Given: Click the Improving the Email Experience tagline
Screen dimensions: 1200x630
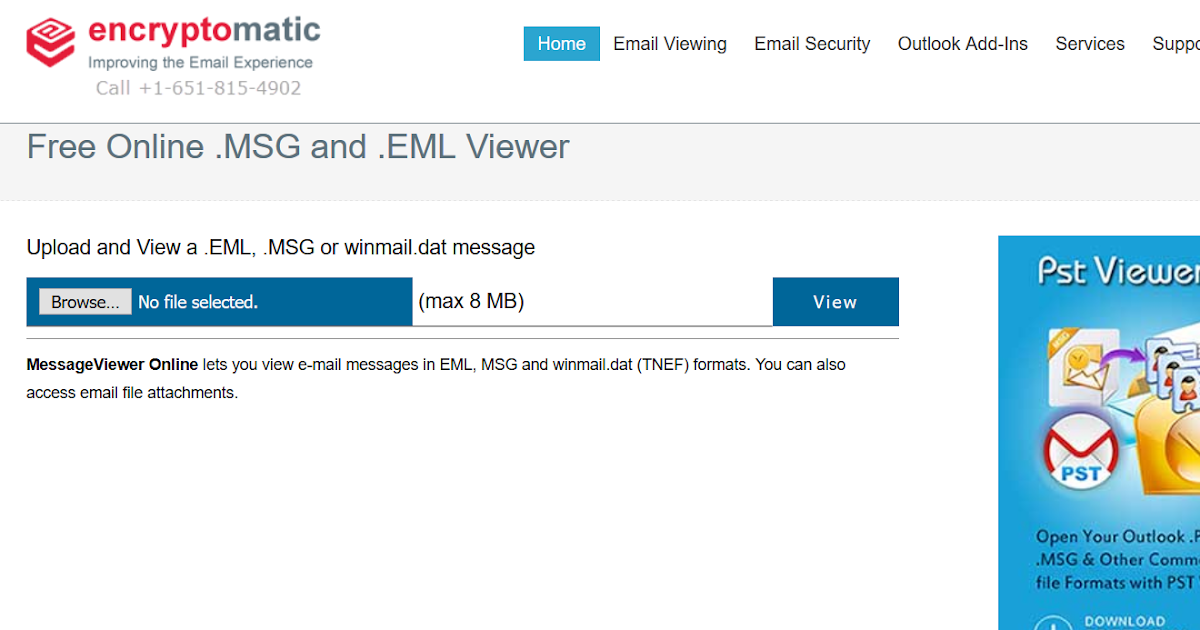Looking at the screenshot, I should point(201,62).
